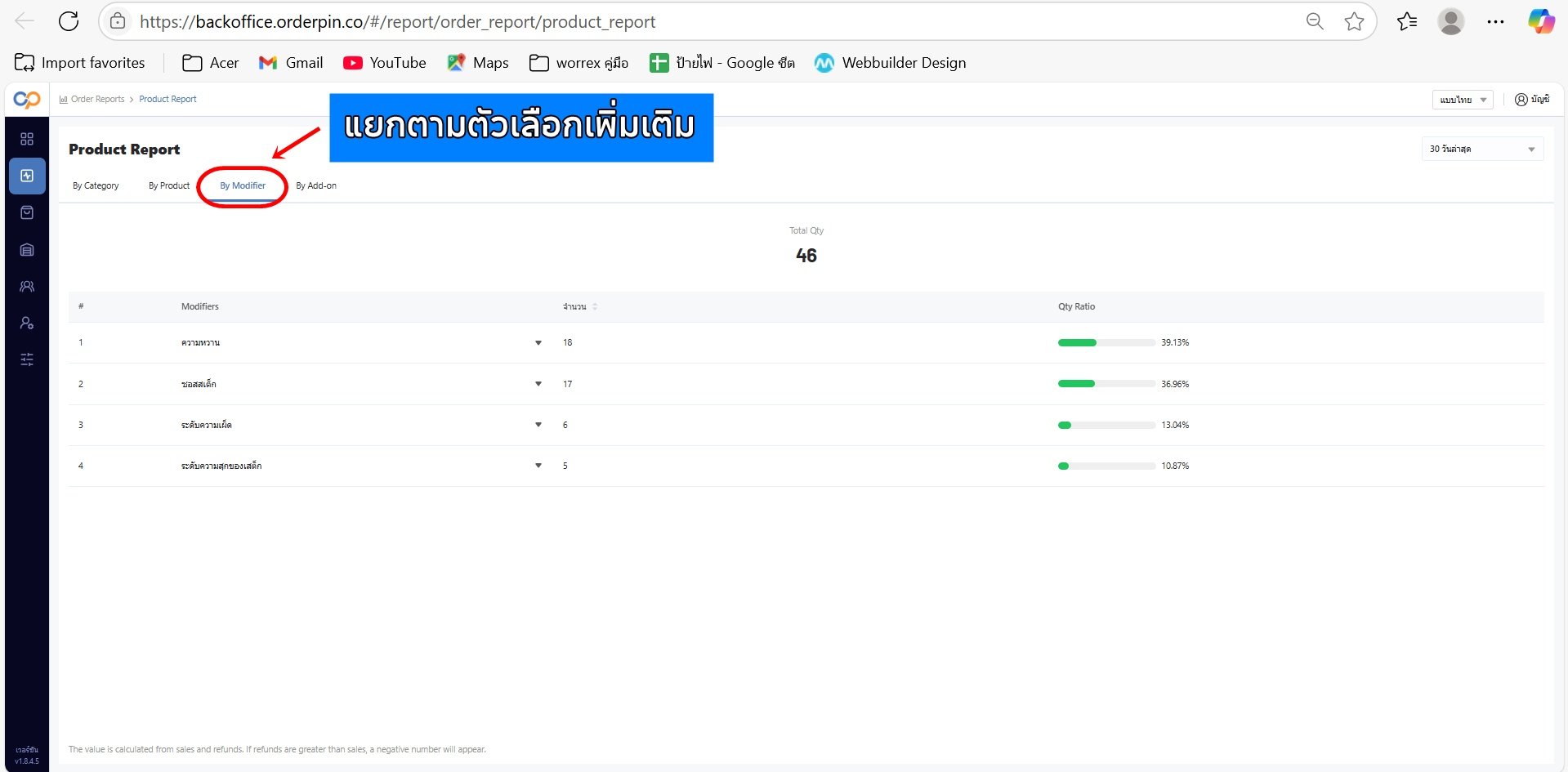Launch the Copilot icon in the browser toolbar
Image resolution: width=1568 pixels, height=772 pixels.
(1541, 21)
